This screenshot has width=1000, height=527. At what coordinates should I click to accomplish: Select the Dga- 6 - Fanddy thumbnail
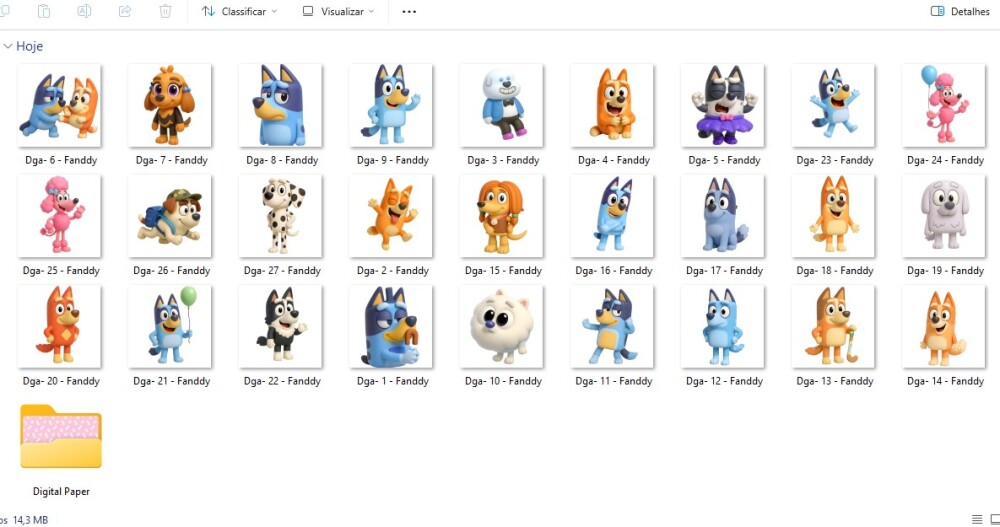[x=59, y=105]
